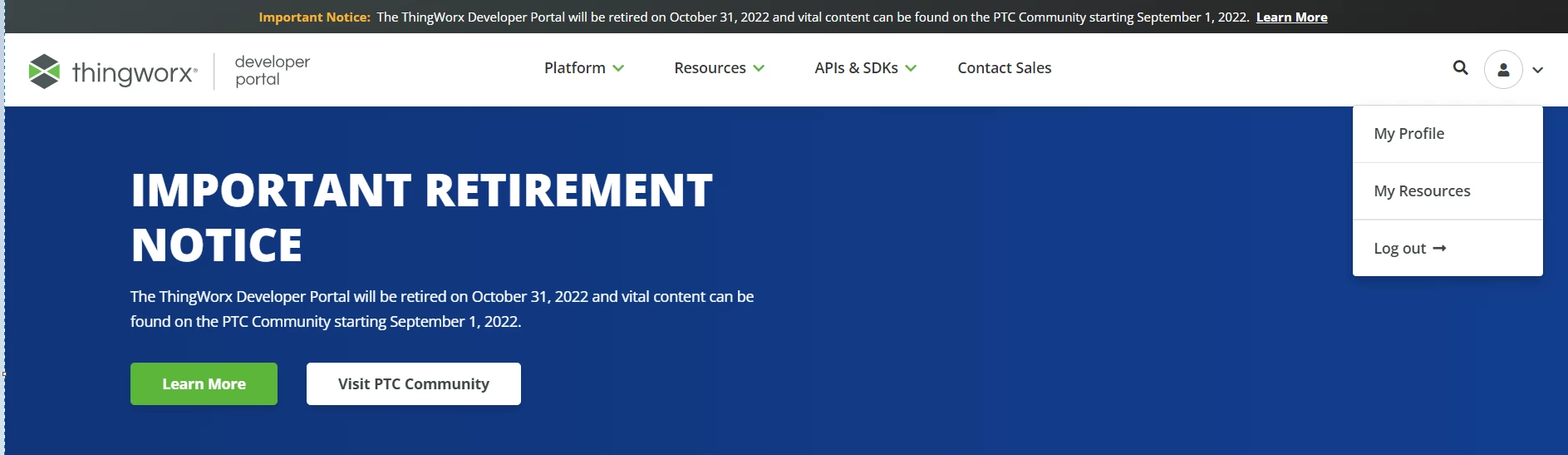Click the green Learn More button
The height and width of the screenshot is (455, 1568).
(204, 383)
